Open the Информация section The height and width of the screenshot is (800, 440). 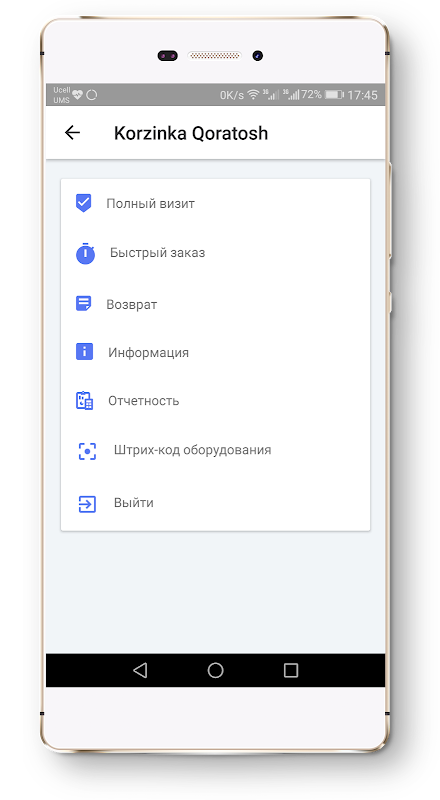215,353
